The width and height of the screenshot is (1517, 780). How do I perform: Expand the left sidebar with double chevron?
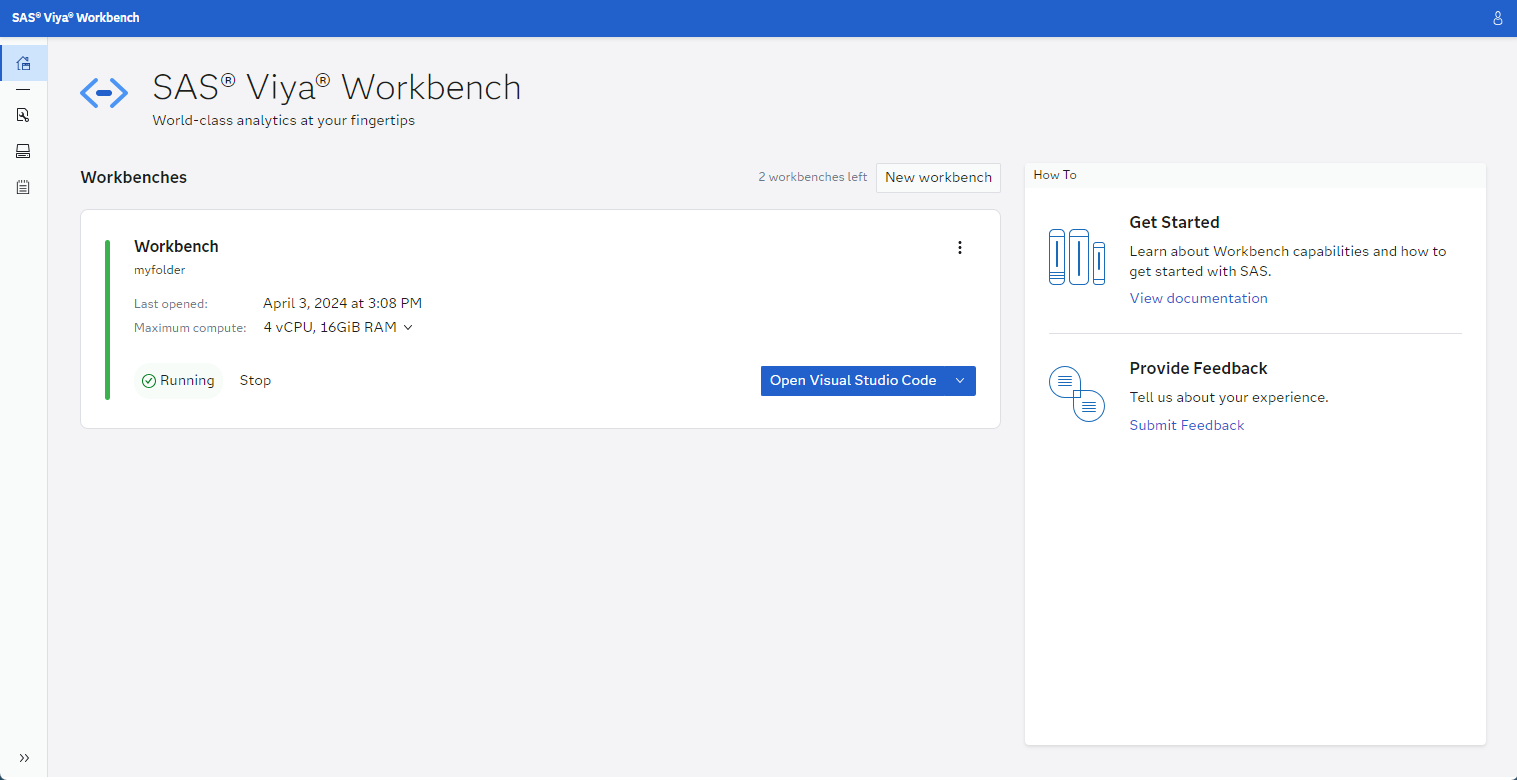pos(24,758)
